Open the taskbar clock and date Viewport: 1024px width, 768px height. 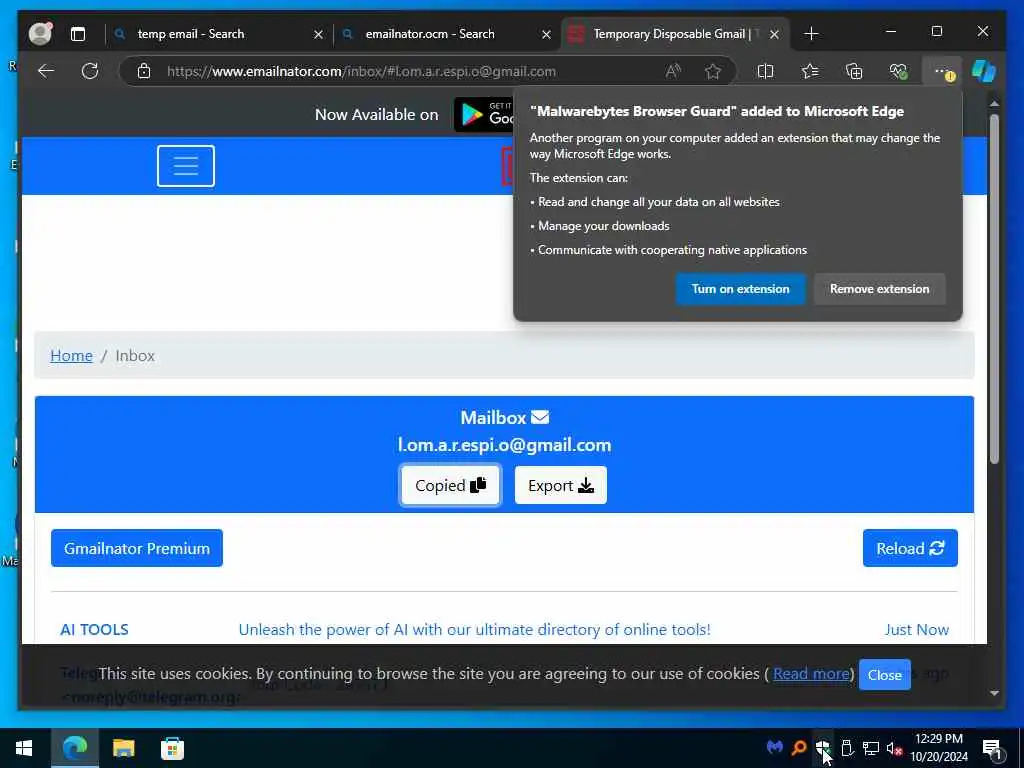tap(938, 748)
